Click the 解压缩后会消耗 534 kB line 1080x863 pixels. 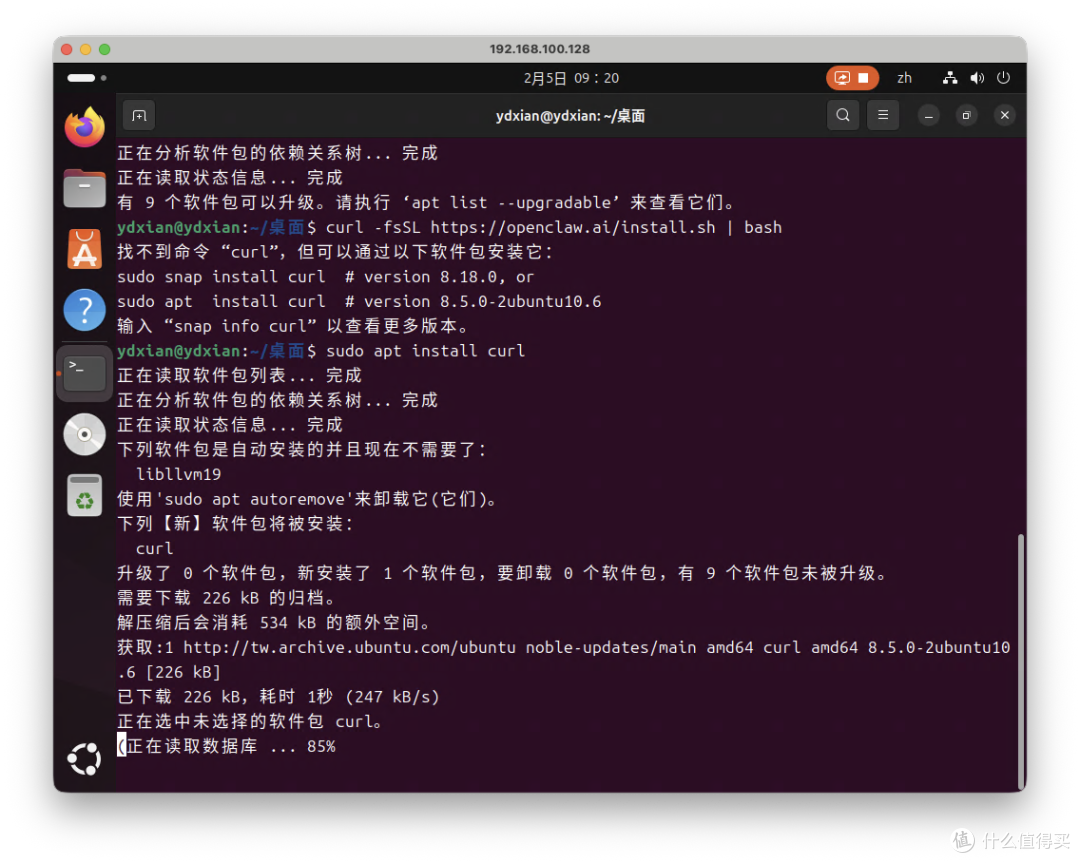(x=274, y=623)
